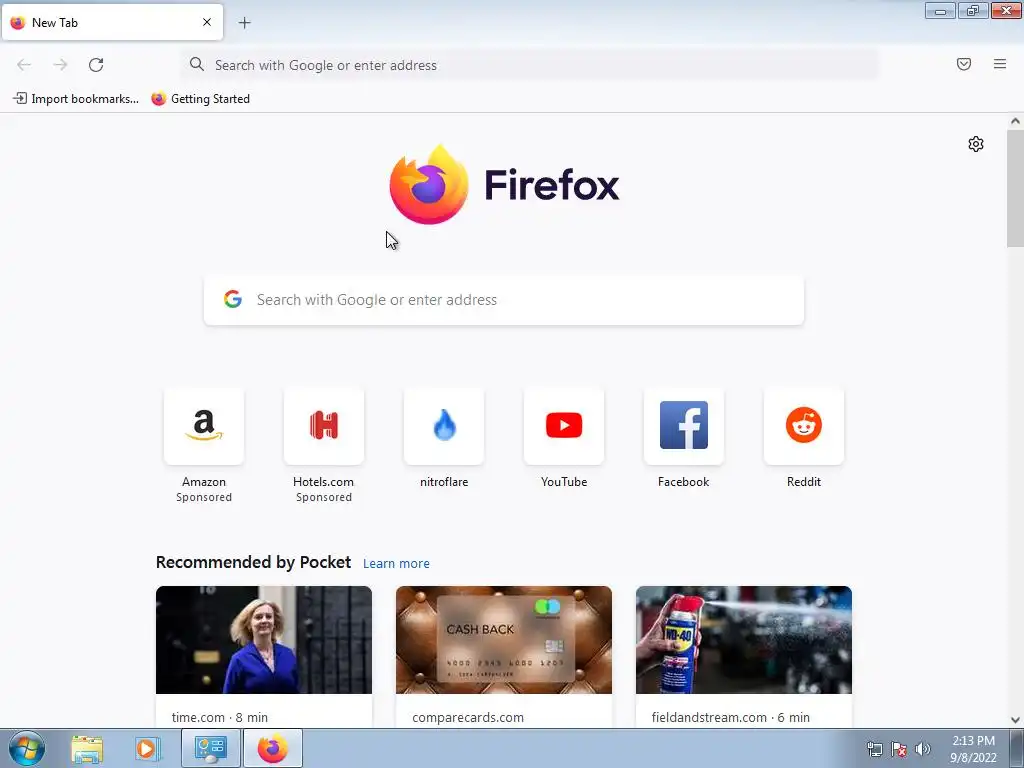Viewport: 1024px width, 768px height.
Task: Click scrollbar up arrow
Action: [x=1015, y=121]
